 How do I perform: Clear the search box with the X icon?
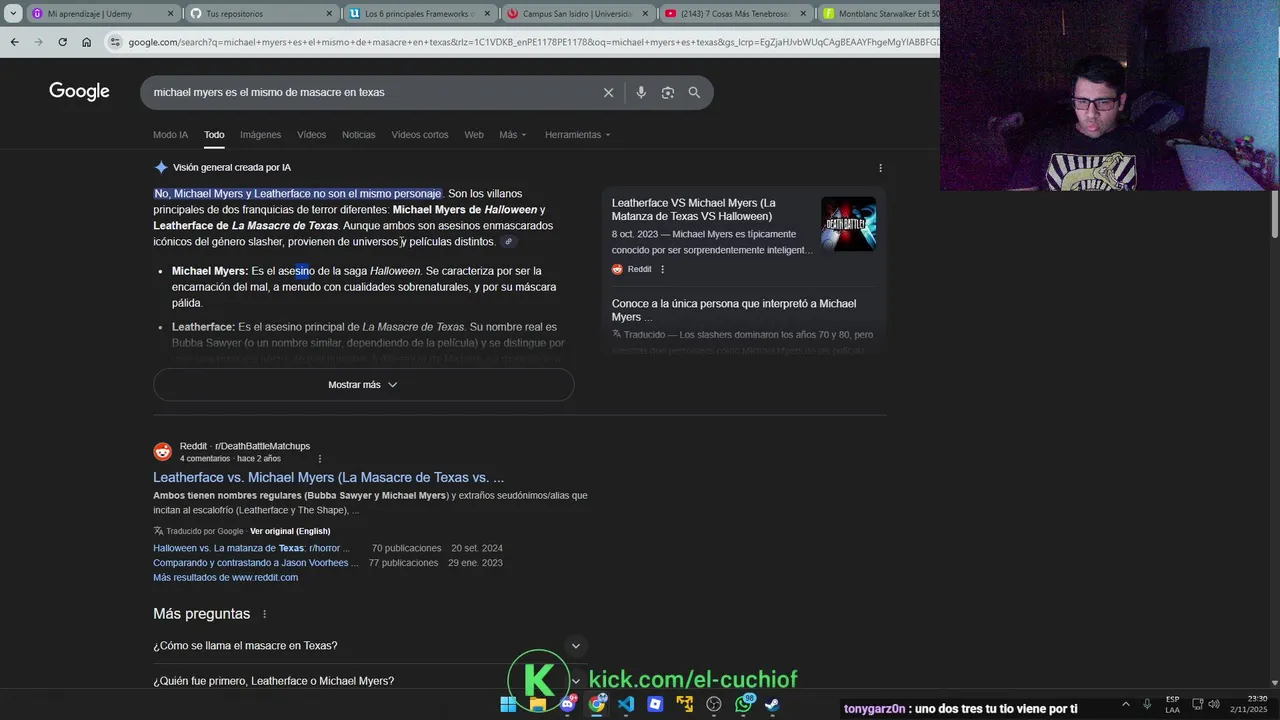608,92
